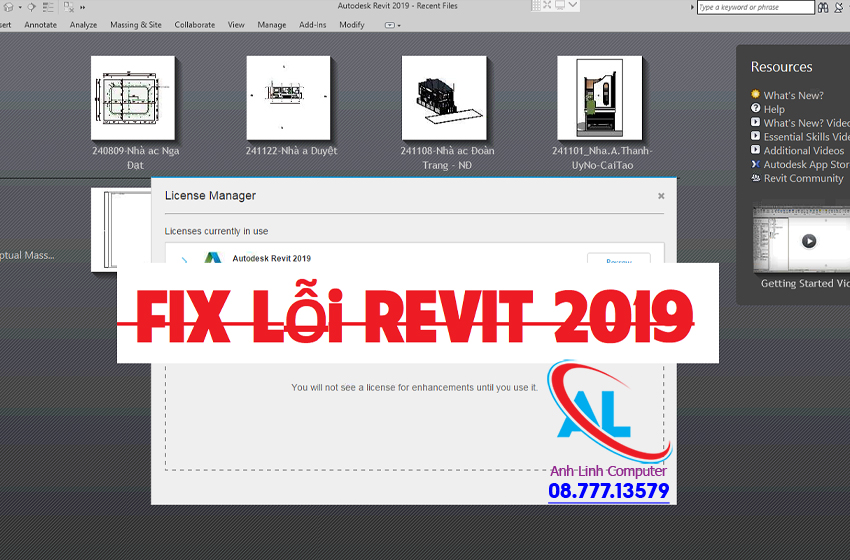Open the Manage ribbon tab
The width and height of the screenshot is (850, 560).
point(271,25)
